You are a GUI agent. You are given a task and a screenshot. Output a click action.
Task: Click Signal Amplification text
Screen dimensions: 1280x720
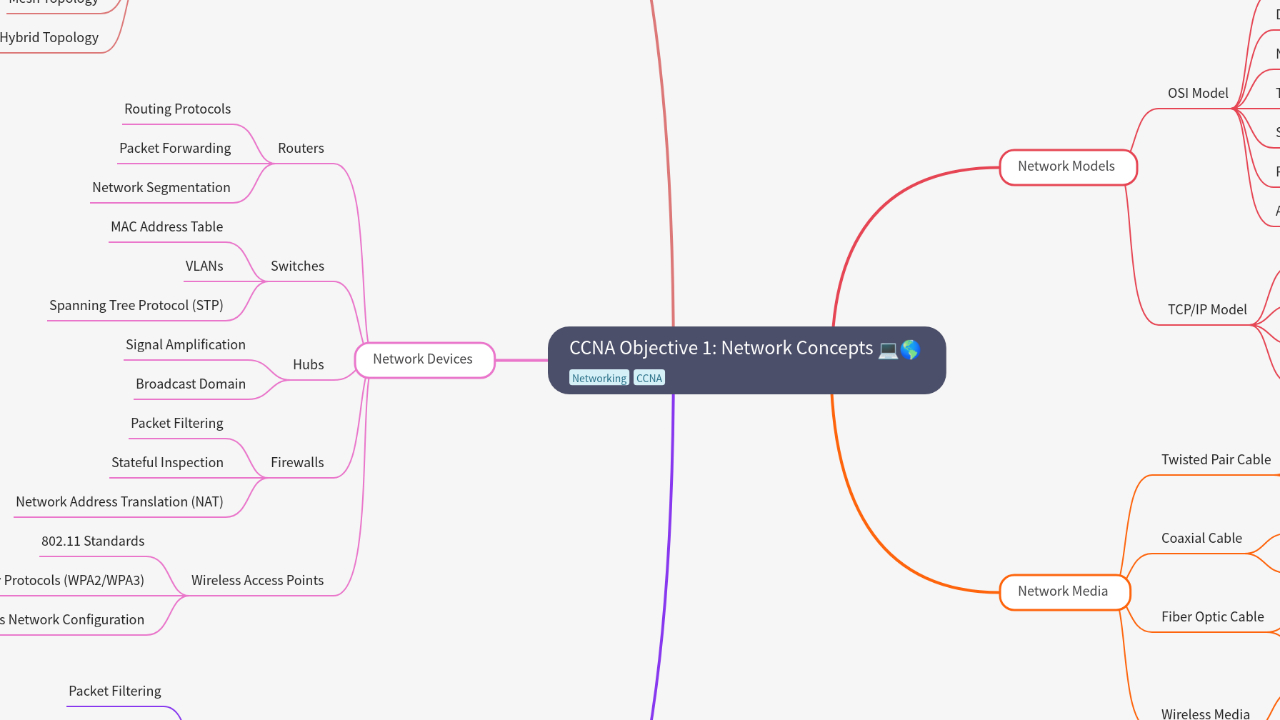(x=185, y=344)
